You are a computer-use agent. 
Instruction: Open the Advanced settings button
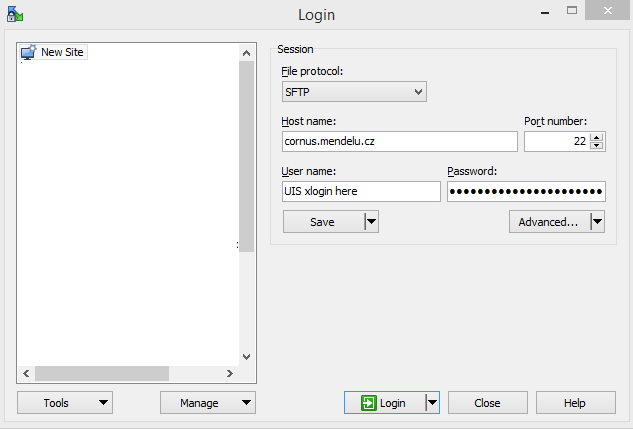(x=548, y=222)
